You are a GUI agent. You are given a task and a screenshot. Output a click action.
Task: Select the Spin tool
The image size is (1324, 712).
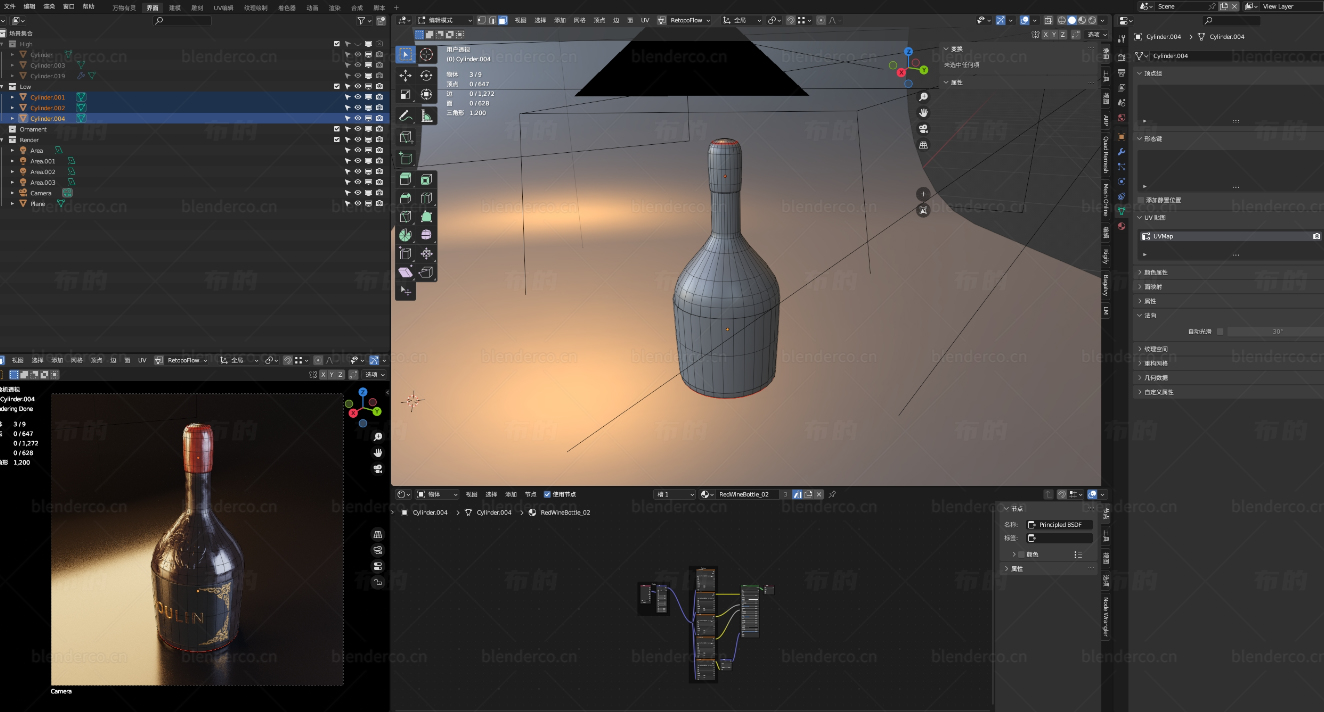tap(406, 235)
